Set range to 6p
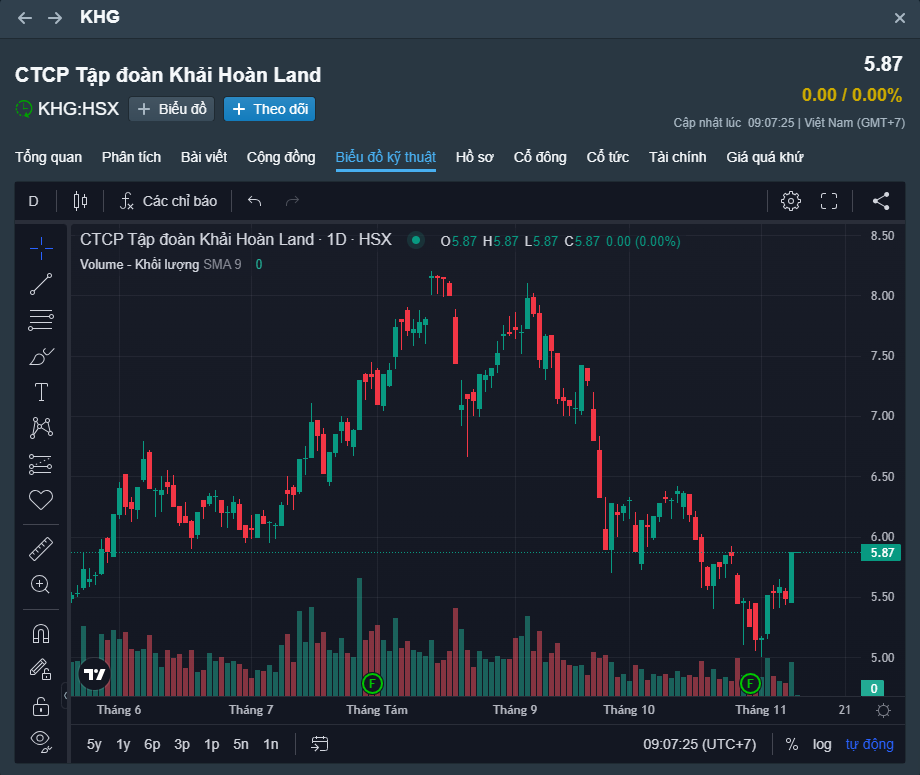Image resolution: width=920 pixels, height=775 pixels. click(x=152, y=744)
